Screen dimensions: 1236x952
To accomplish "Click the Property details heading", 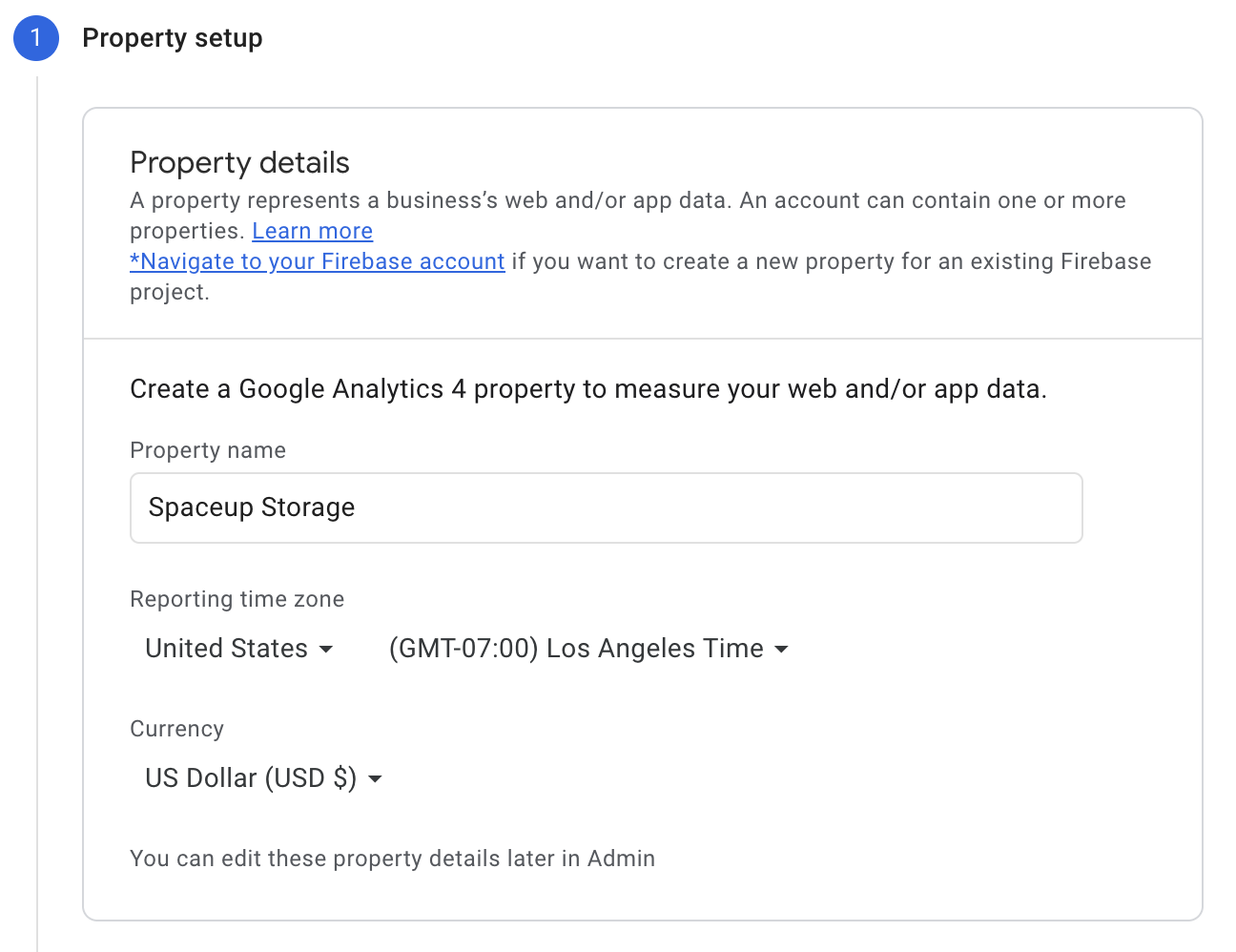I will (239, 162).
